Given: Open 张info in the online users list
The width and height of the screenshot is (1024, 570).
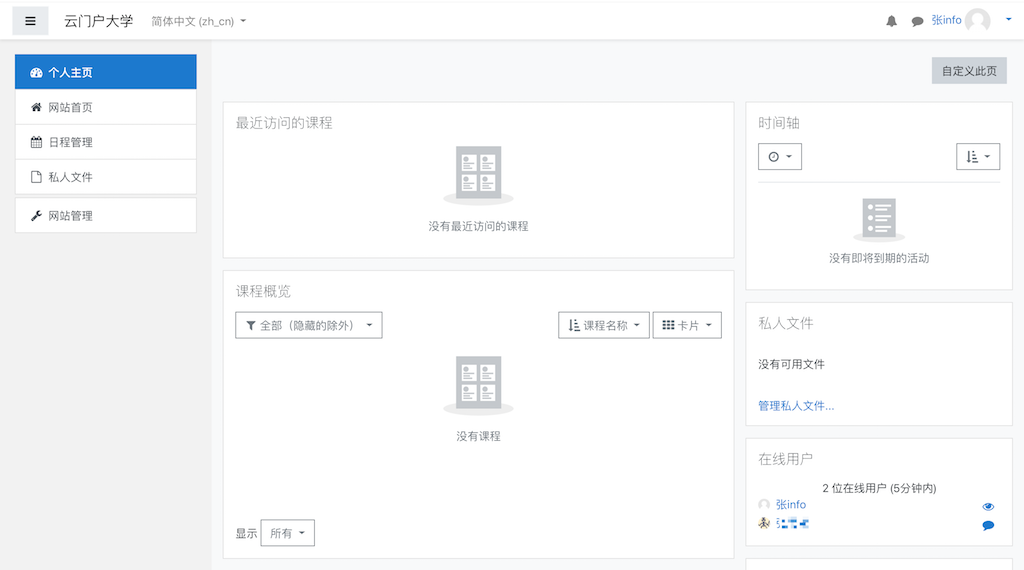Looking at the screenshot, I should click(791, 504).
